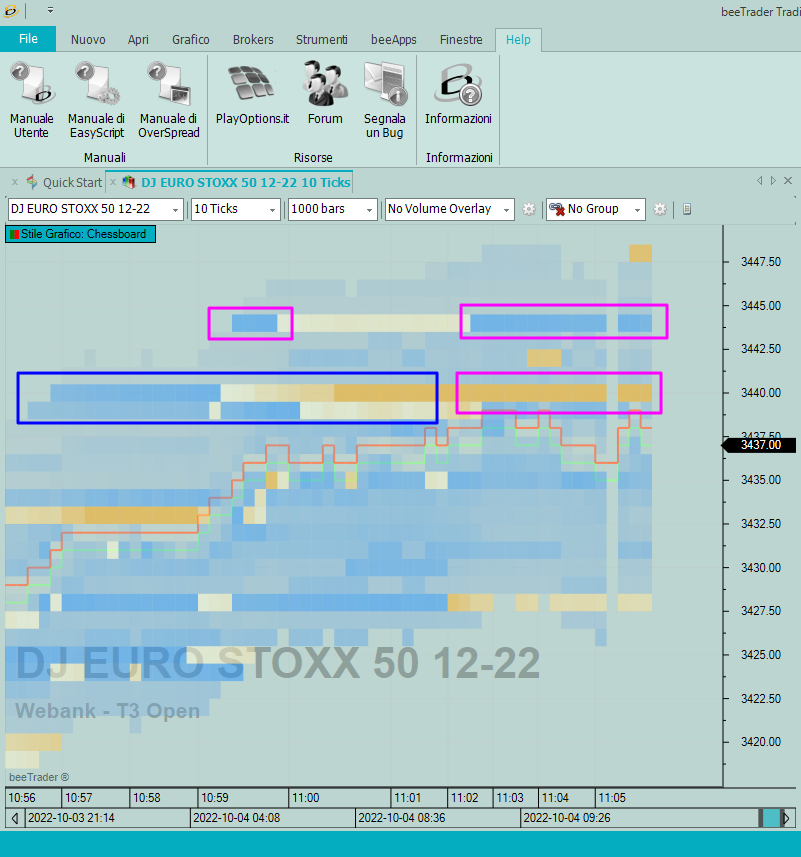The height and width of the screenshot is (857, 801).
Task: Open the Brokers ribbon tab
Action: tap(253, 39)
